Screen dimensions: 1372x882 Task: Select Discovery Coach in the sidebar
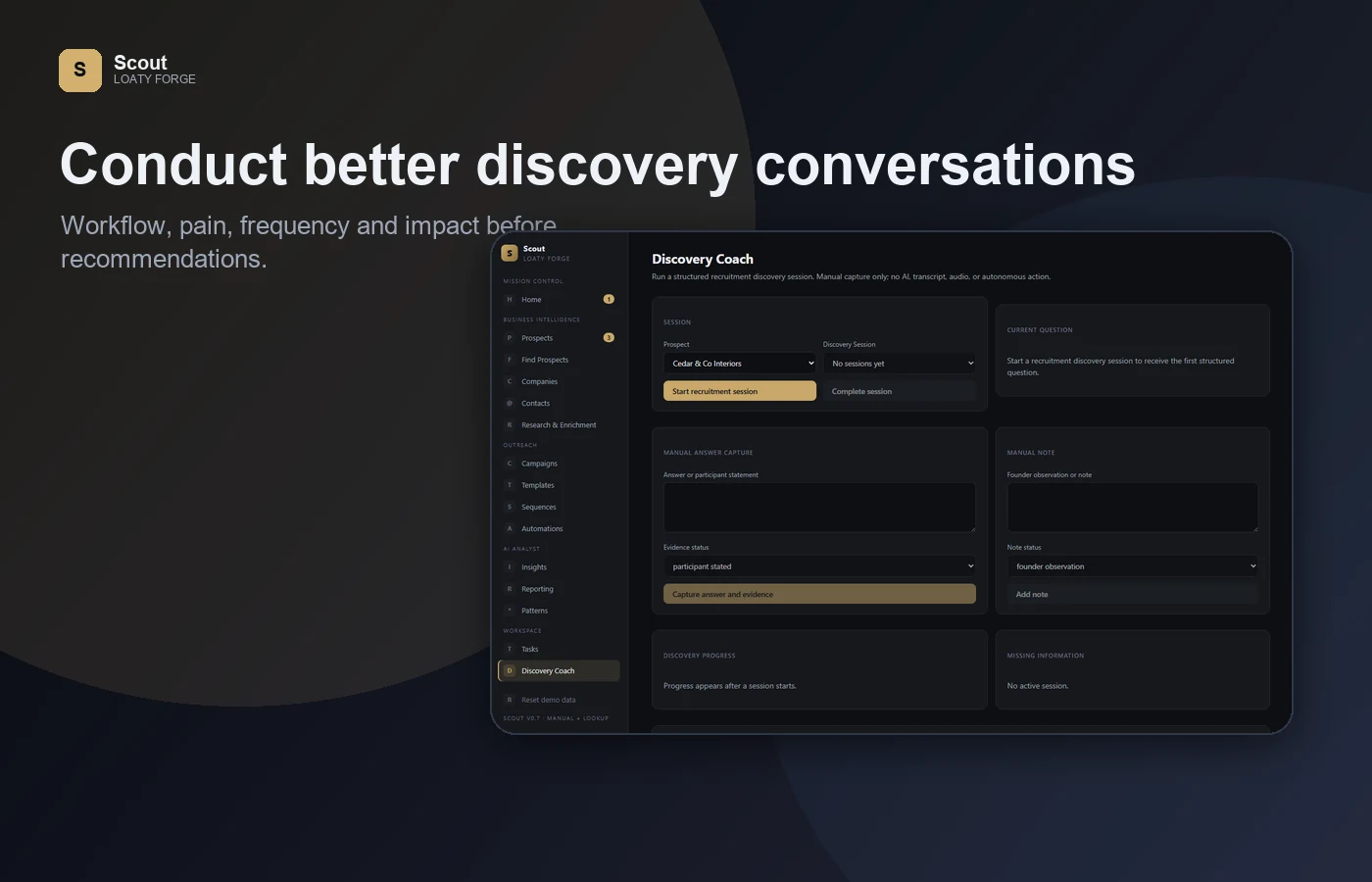tap(559, 670)
